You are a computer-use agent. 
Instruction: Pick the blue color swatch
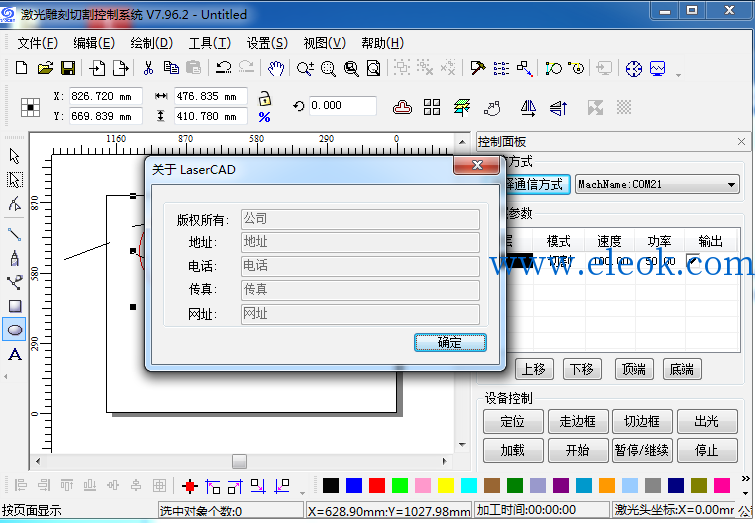354,485
